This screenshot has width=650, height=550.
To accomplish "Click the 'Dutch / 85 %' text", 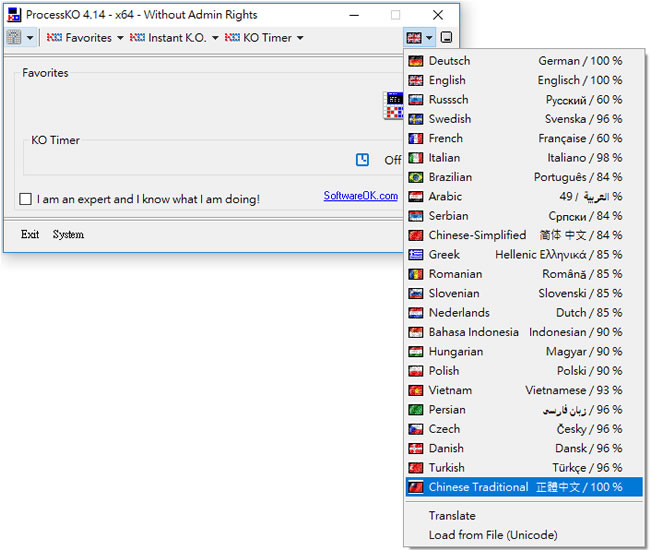I will coord(589,313).
